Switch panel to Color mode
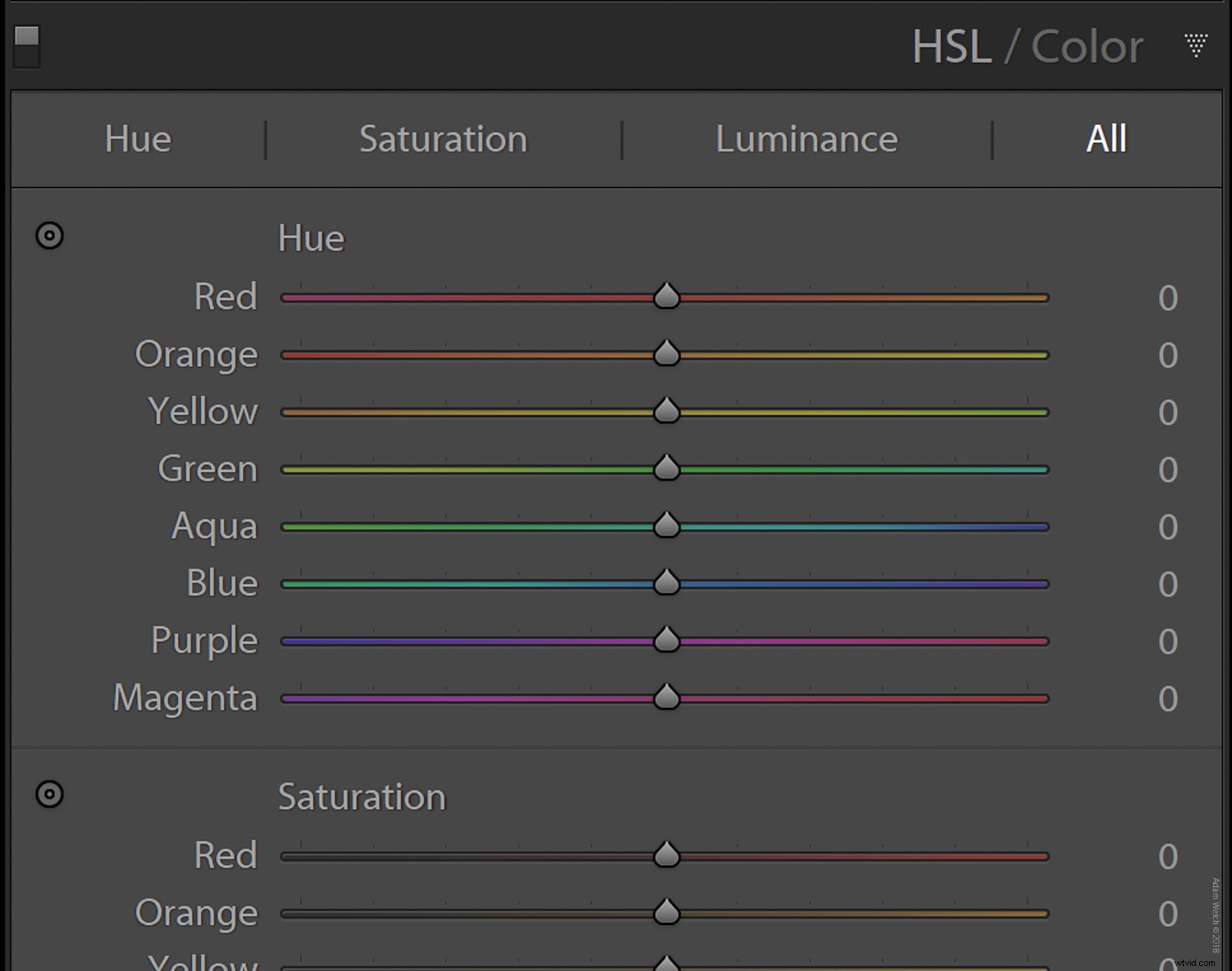The image size is (1232, 971). pos(1087,47)
